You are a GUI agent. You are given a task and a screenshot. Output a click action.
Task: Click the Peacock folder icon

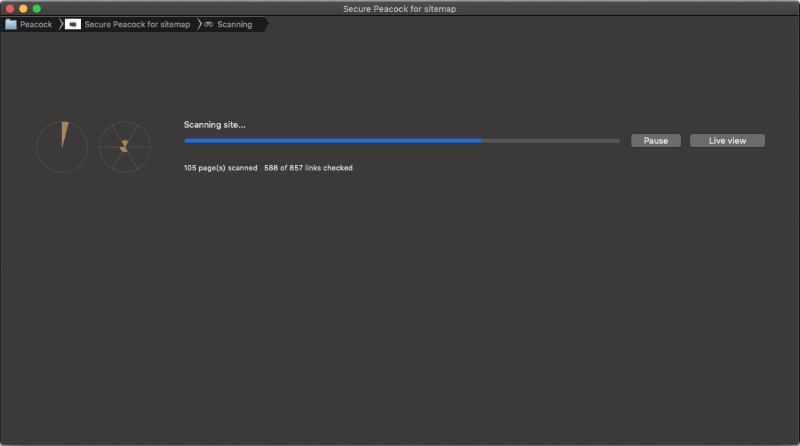click(x=11, y=24)
